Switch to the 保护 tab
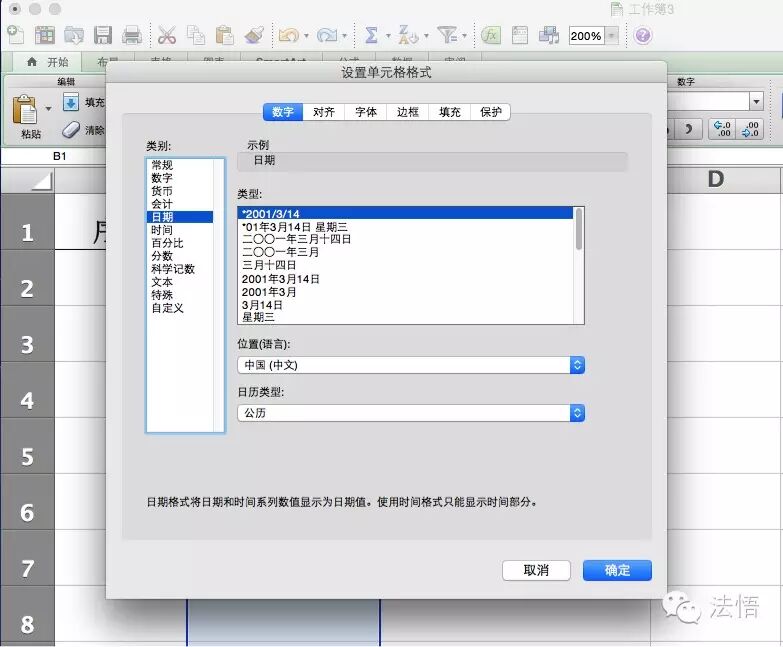 (490, 112)
